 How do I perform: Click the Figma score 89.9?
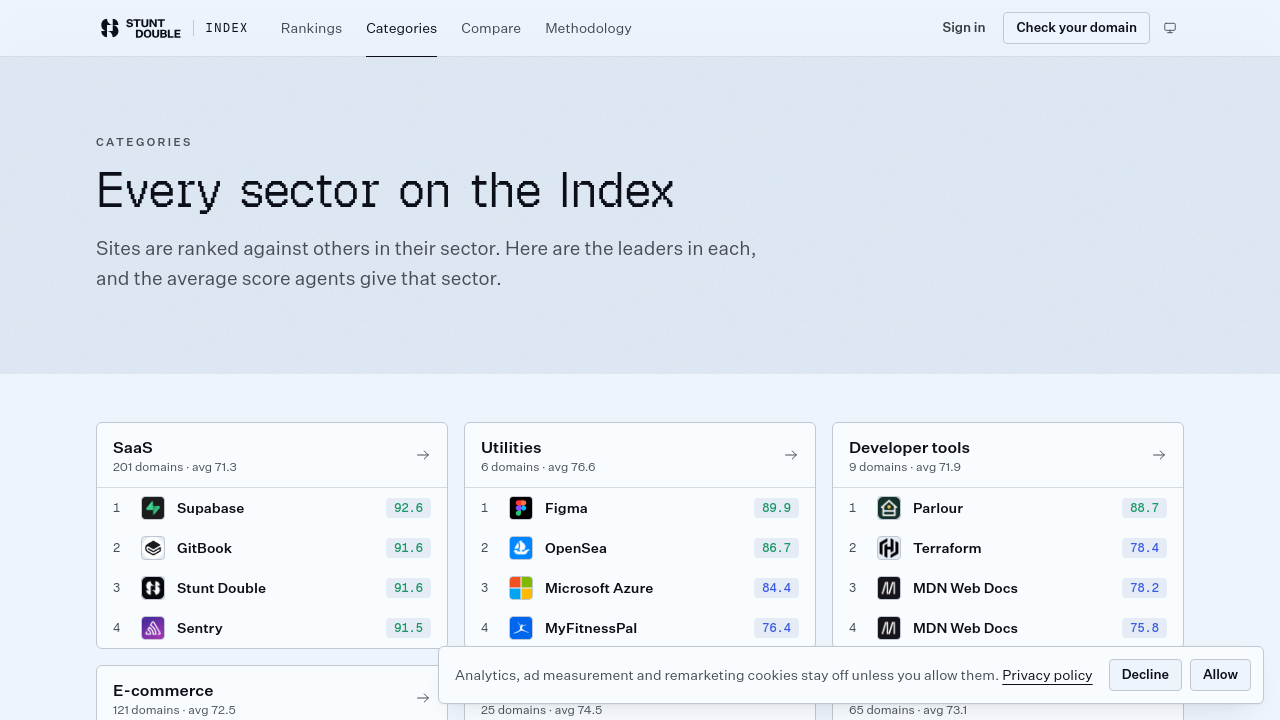[x=776, y=508]
